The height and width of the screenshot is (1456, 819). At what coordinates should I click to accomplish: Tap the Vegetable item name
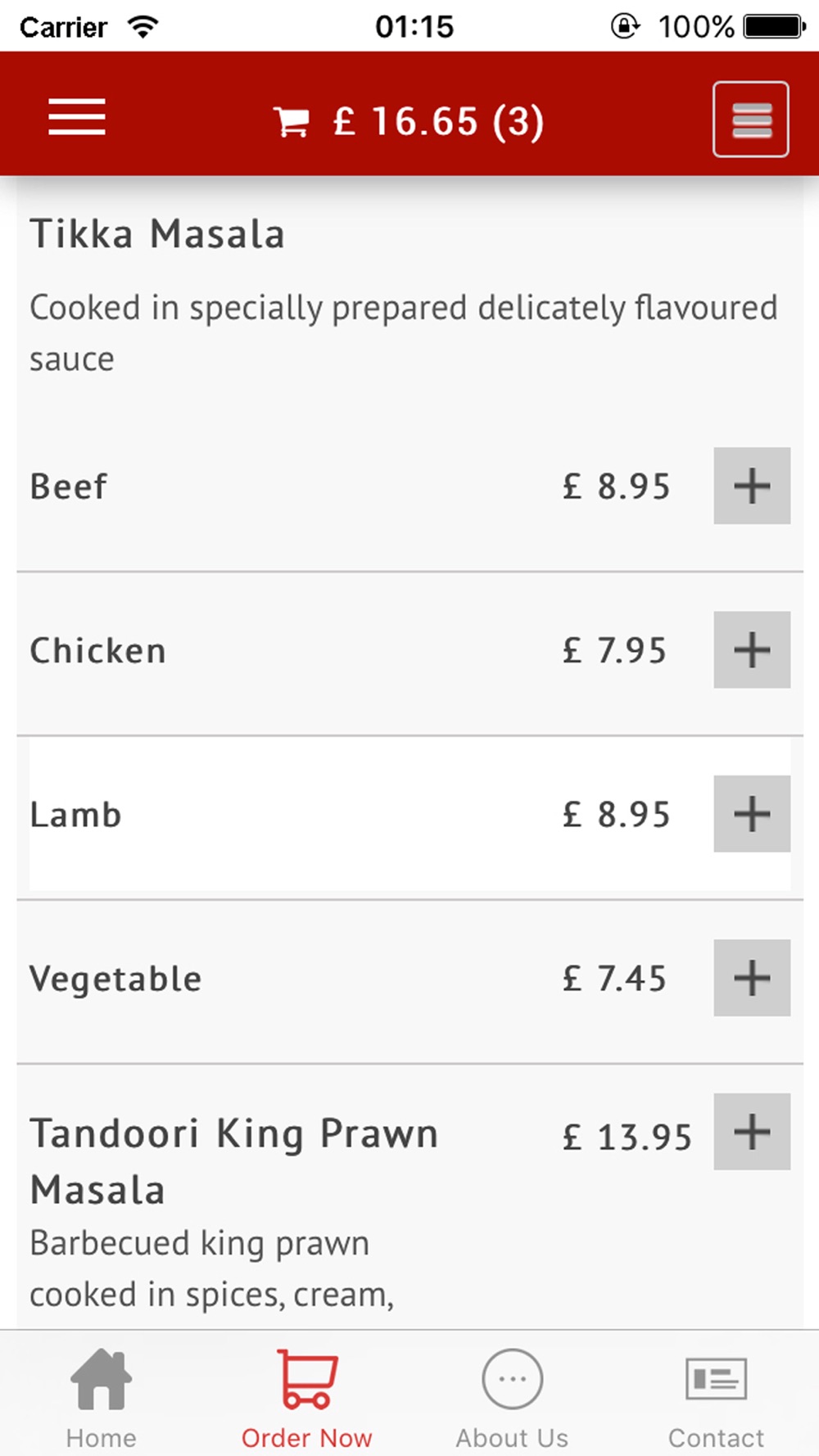pyautogui.click(x=115, y=979)
